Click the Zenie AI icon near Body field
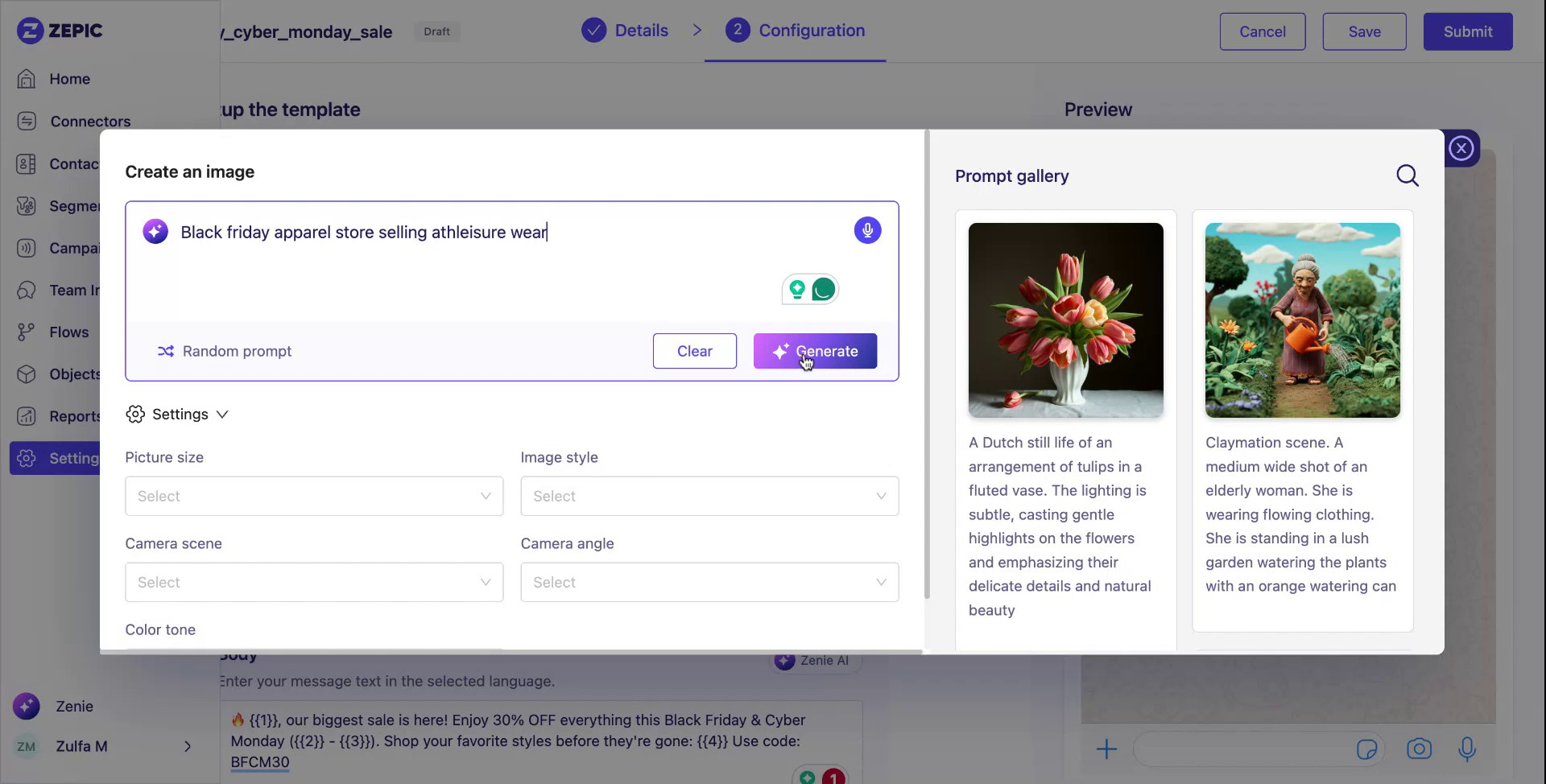 [783, 660]
